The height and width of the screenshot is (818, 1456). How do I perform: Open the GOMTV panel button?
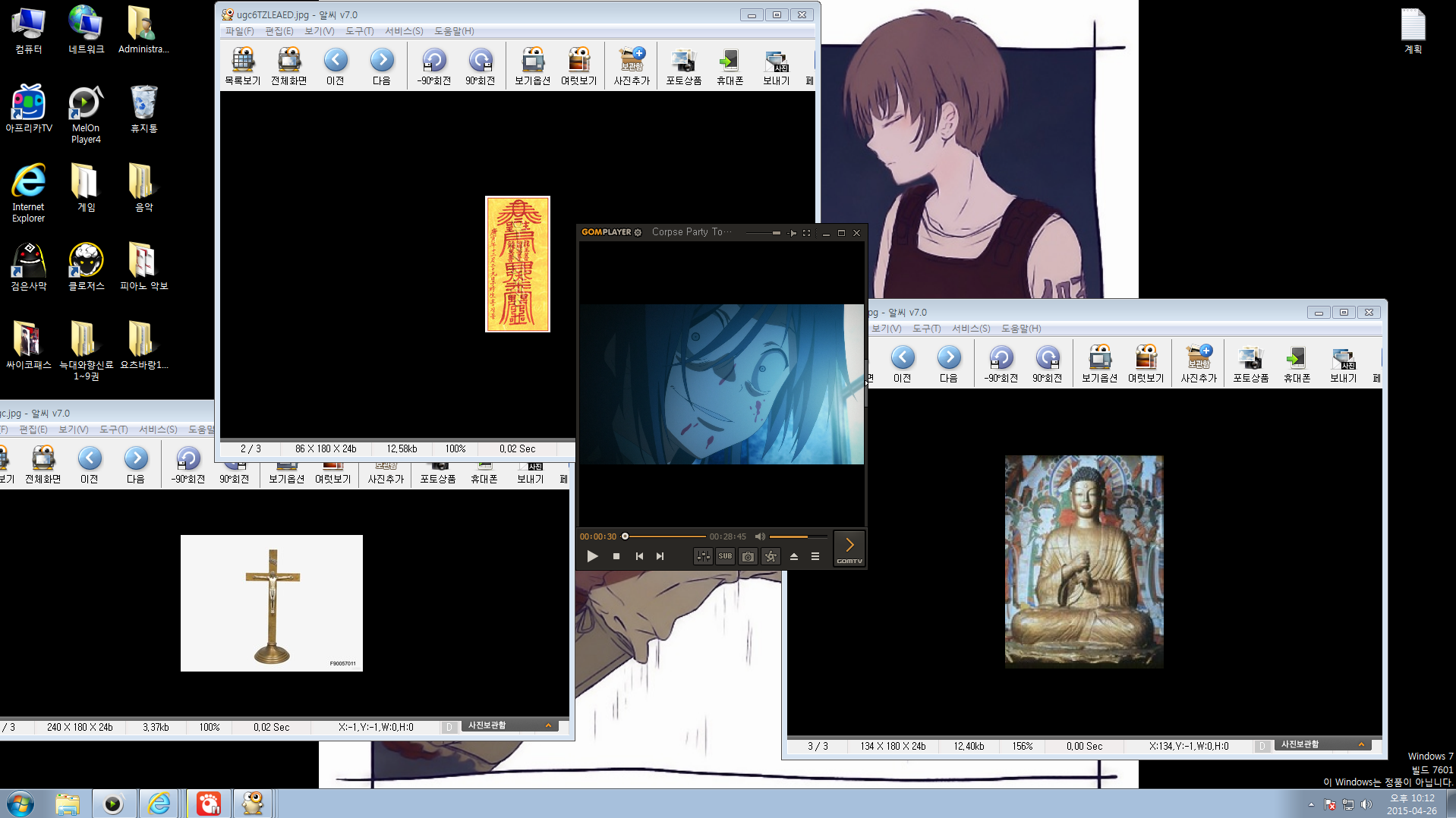[849, 549]
